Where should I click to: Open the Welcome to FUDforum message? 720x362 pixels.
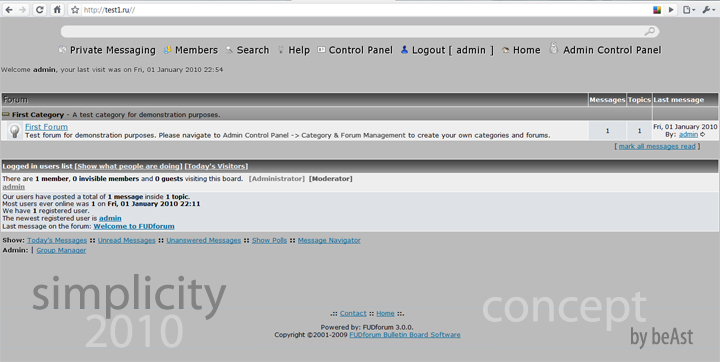coord(134,226)
